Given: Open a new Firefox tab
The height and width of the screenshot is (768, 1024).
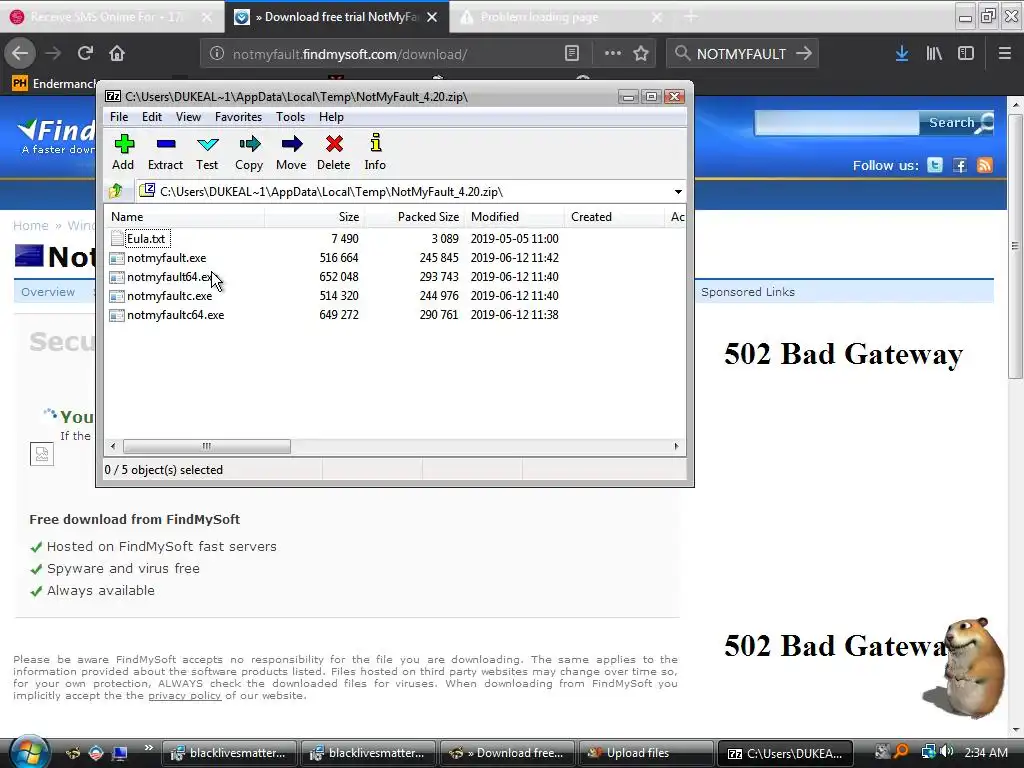Looking at the screenshot, I should (x=690, y=17).
